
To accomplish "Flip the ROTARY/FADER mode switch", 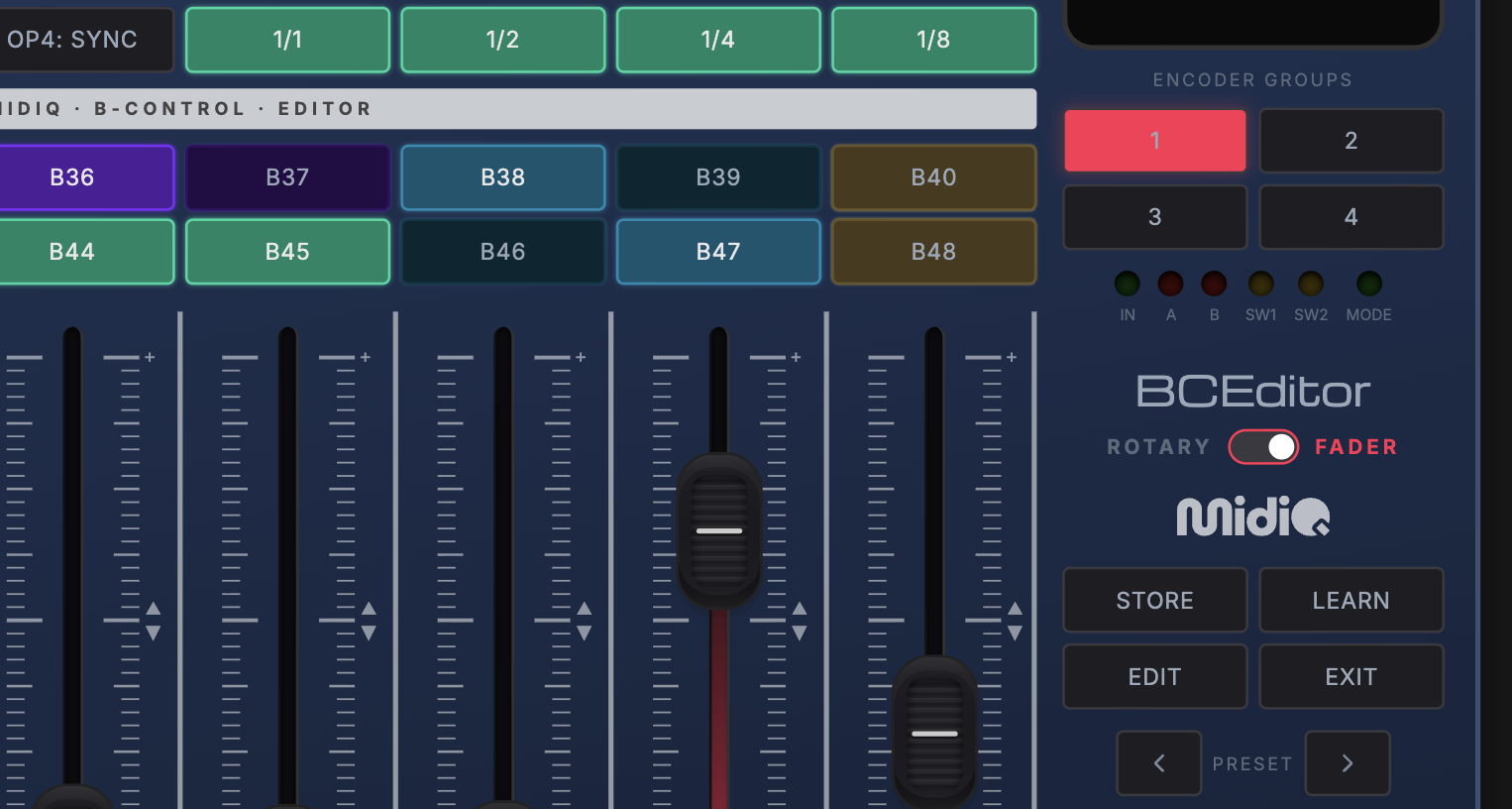I will [x=1263, y=447].
